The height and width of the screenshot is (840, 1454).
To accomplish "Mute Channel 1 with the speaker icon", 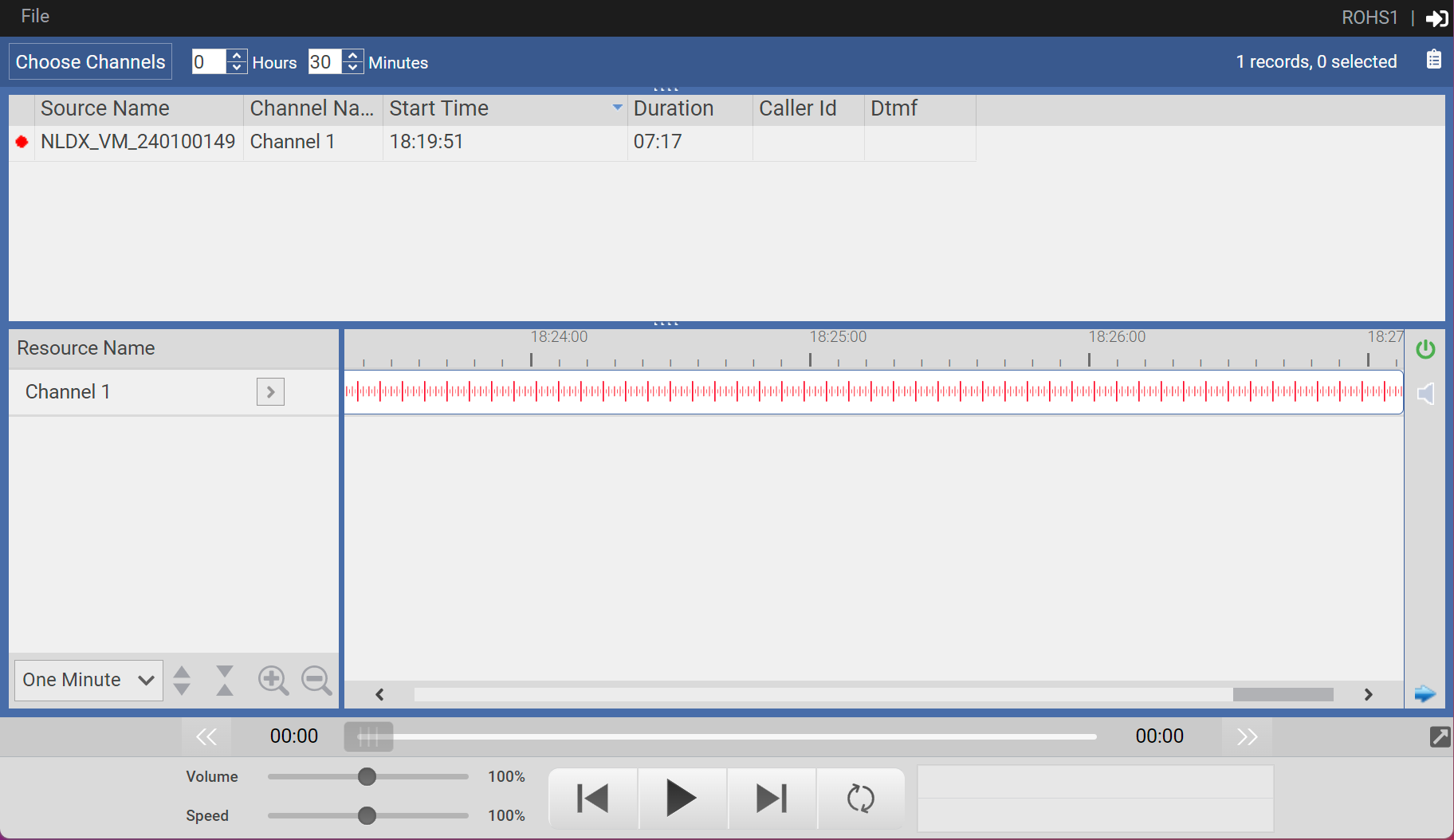I will click(1425, 394).
